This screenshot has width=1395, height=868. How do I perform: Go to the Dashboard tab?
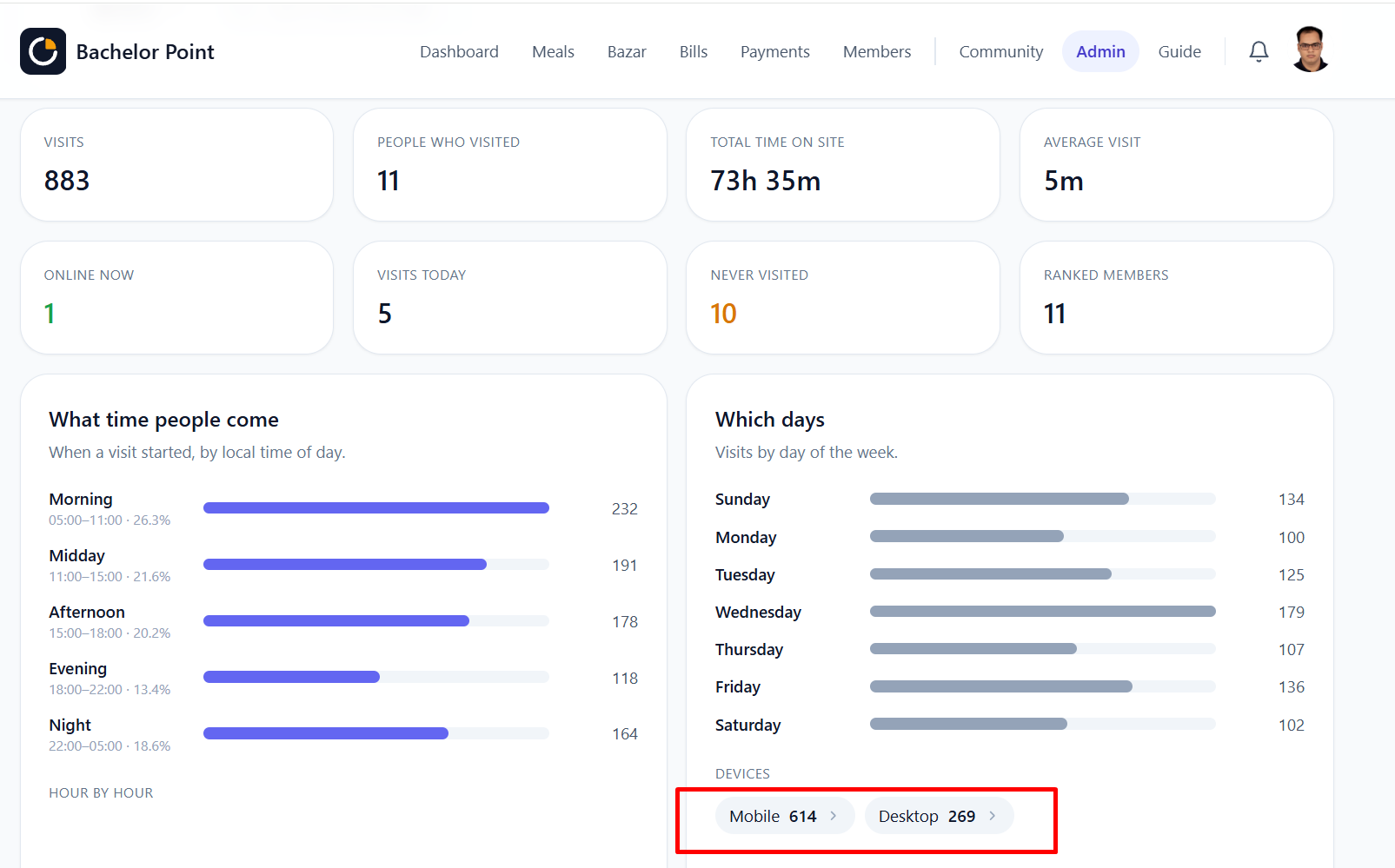[459, 51]
